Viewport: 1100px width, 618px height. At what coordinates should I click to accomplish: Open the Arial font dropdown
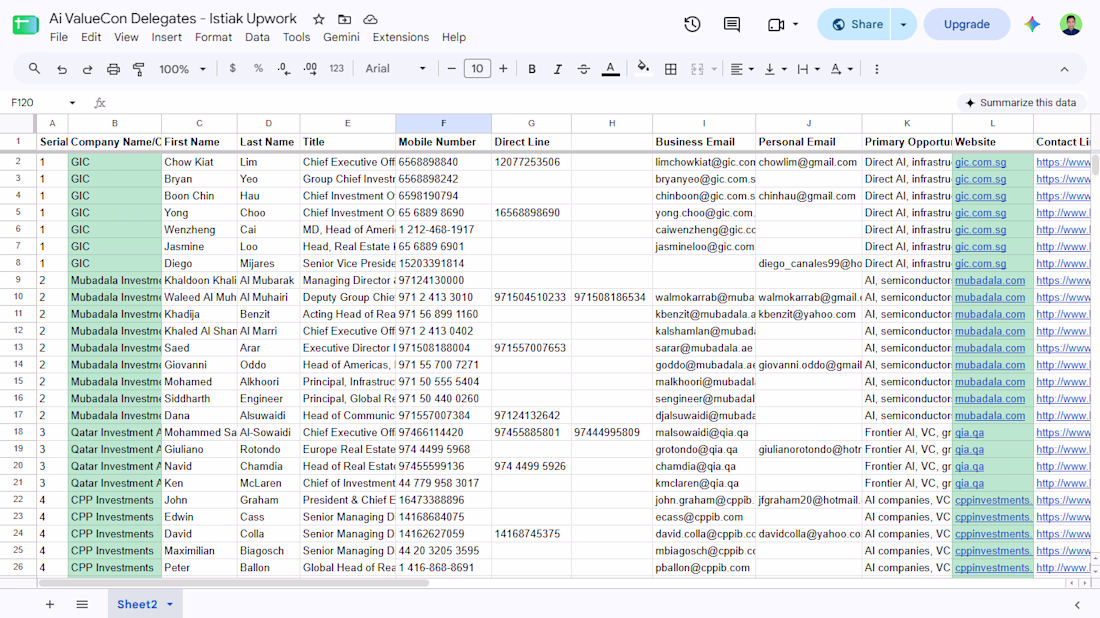point(395,69)
